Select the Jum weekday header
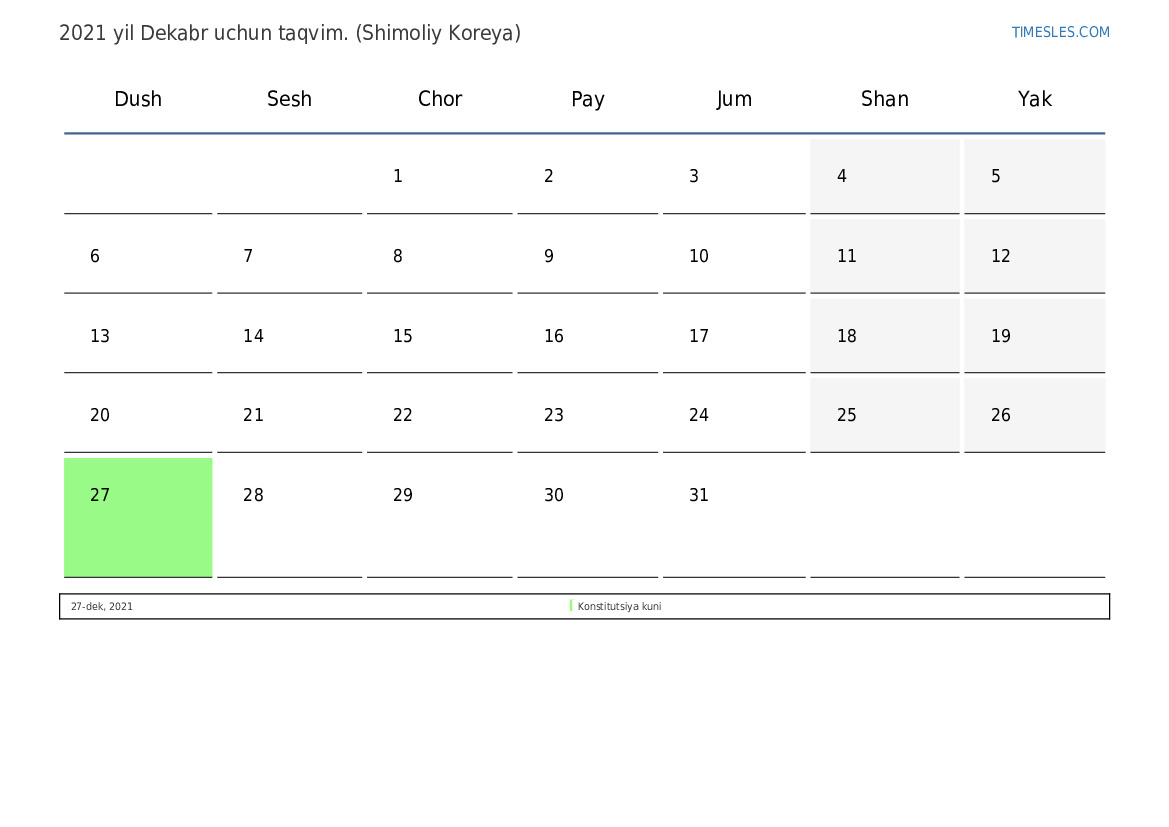Screen dimensions: 1169x827 point(734,99)
